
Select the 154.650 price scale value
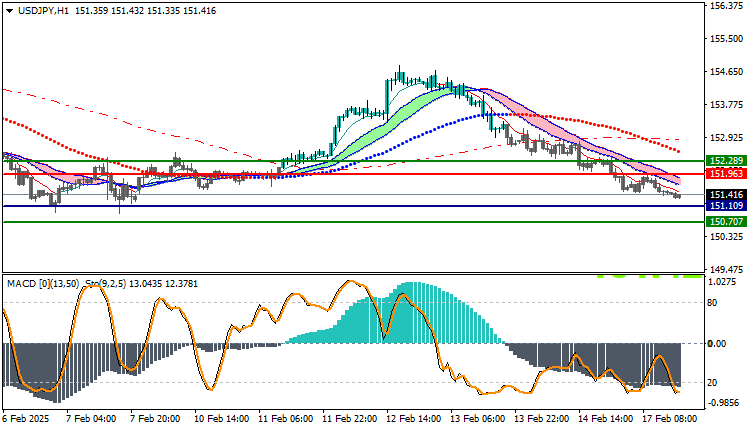pyautogui.click(x=727, y=72)
